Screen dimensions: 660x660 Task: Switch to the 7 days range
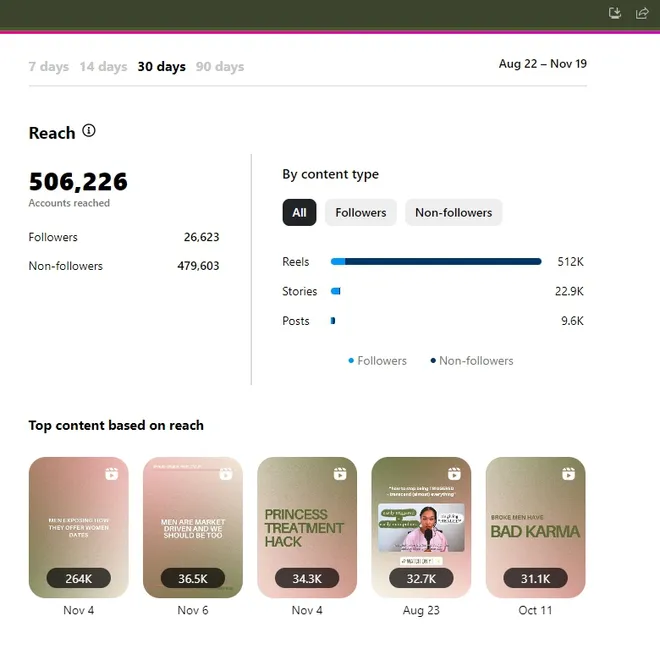click(49, 67)
